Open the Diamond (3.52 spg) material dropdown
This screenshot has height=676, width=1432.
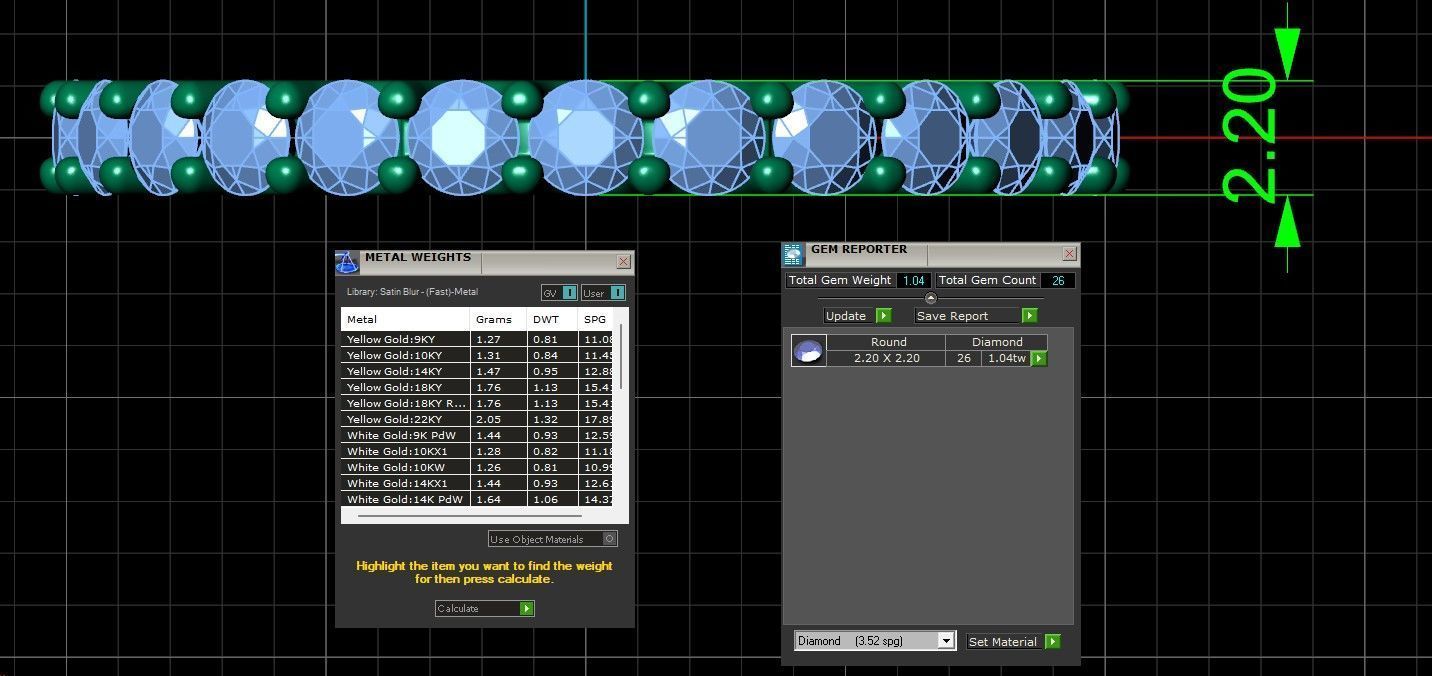click(x=875, y=641)
